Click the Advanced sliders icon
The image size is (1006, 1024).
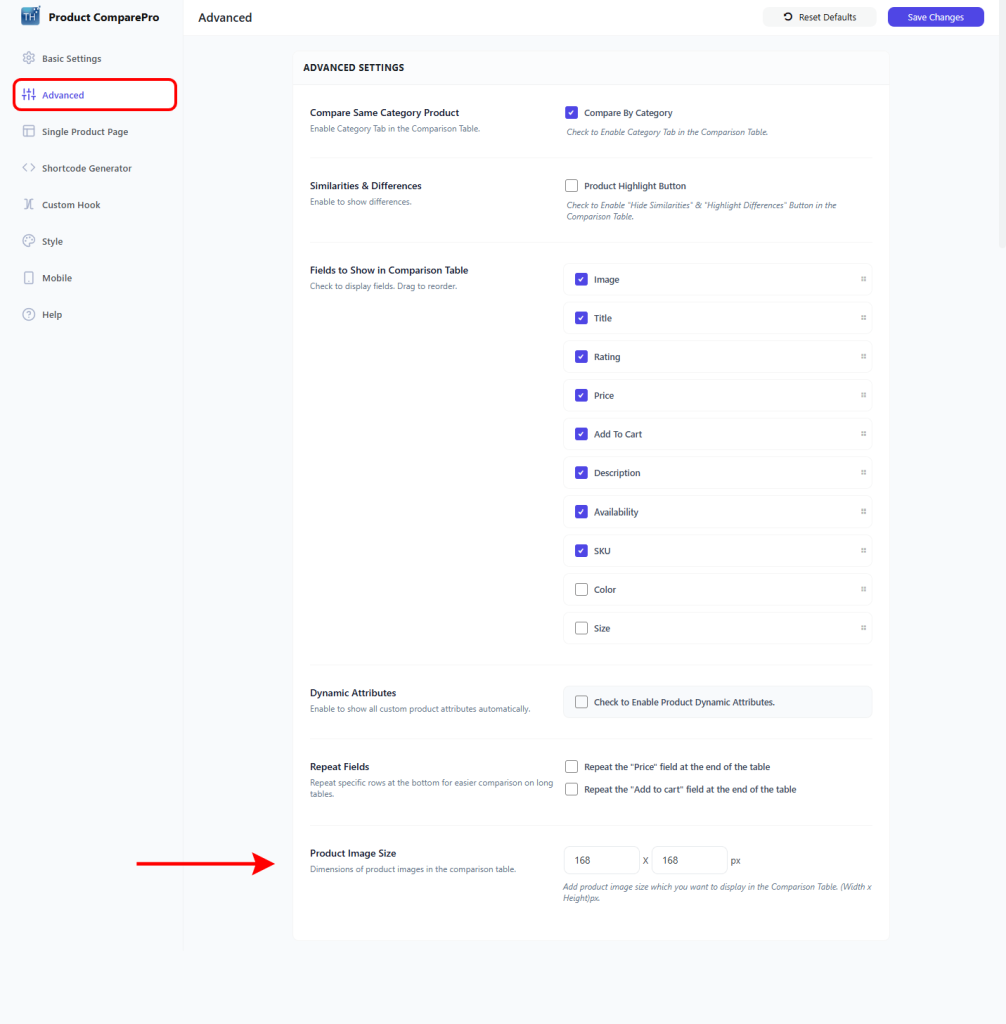click(29, 95)
